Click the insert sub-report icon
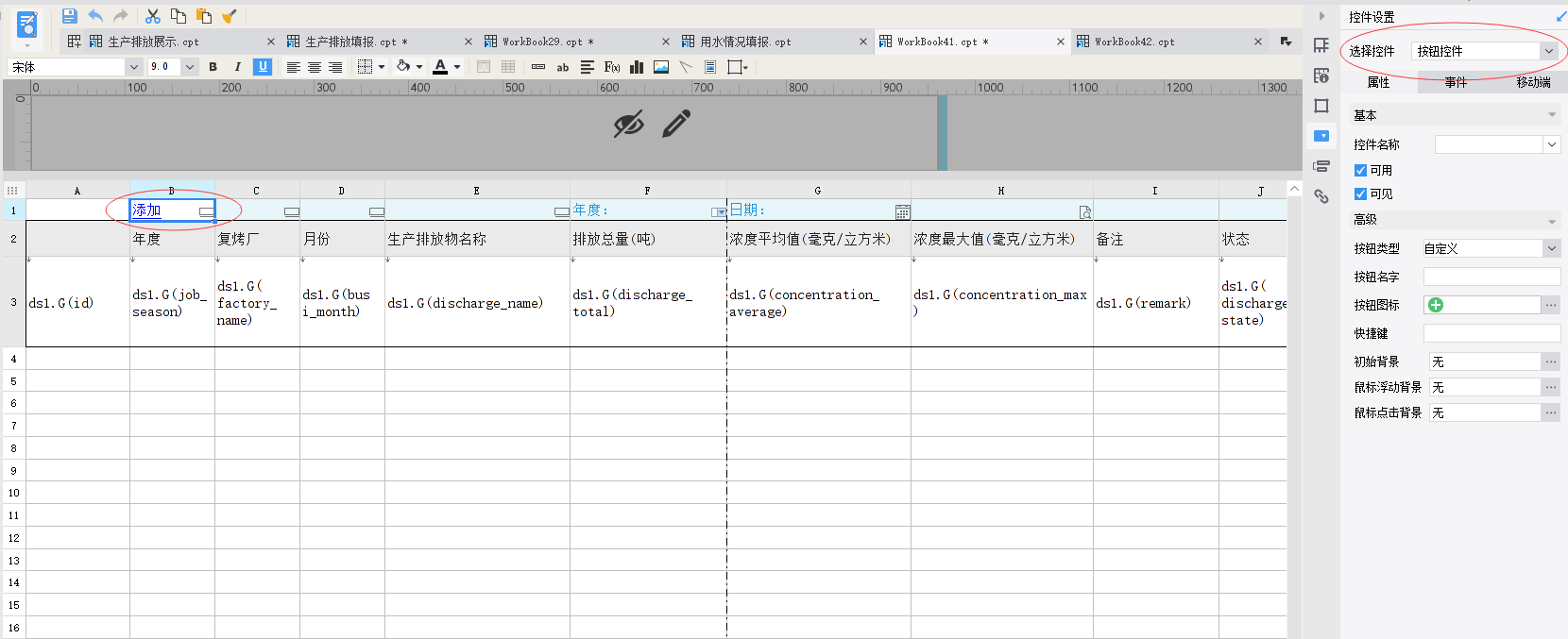 tap(710, 67)
